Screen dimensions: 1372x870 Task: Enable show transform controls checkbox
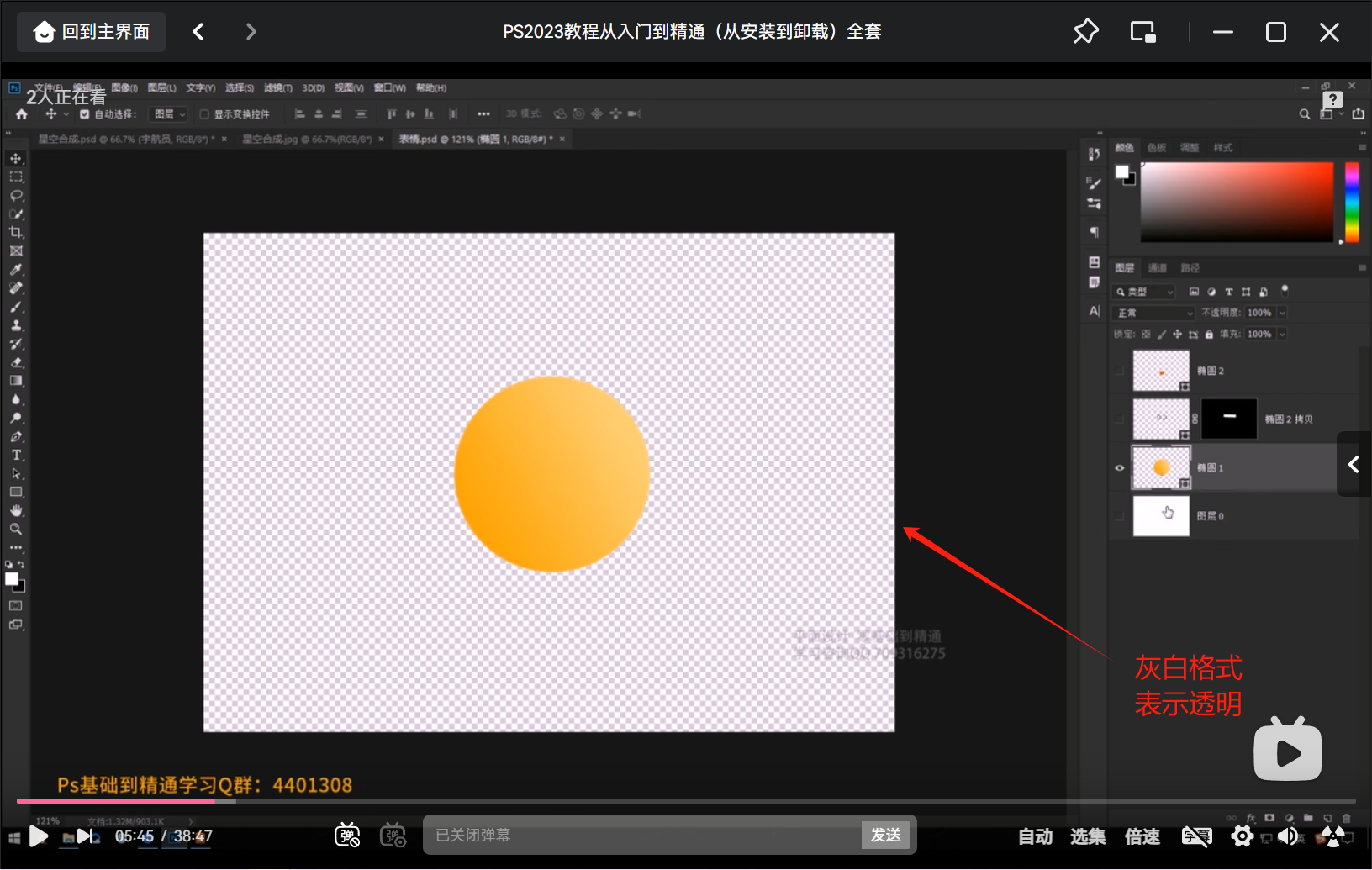click(204, 114)
